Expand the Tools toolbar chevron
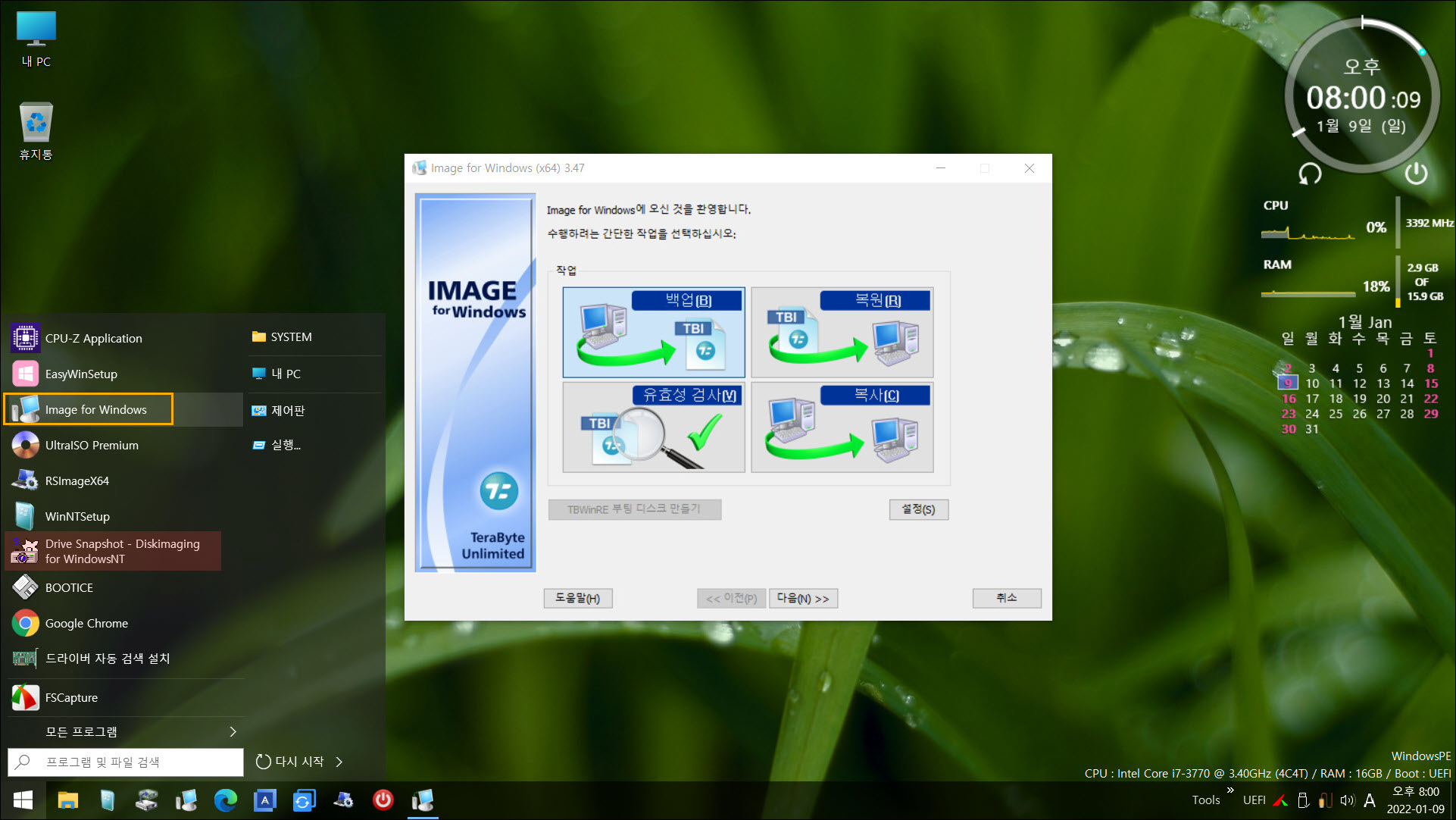 point(1230,790)
